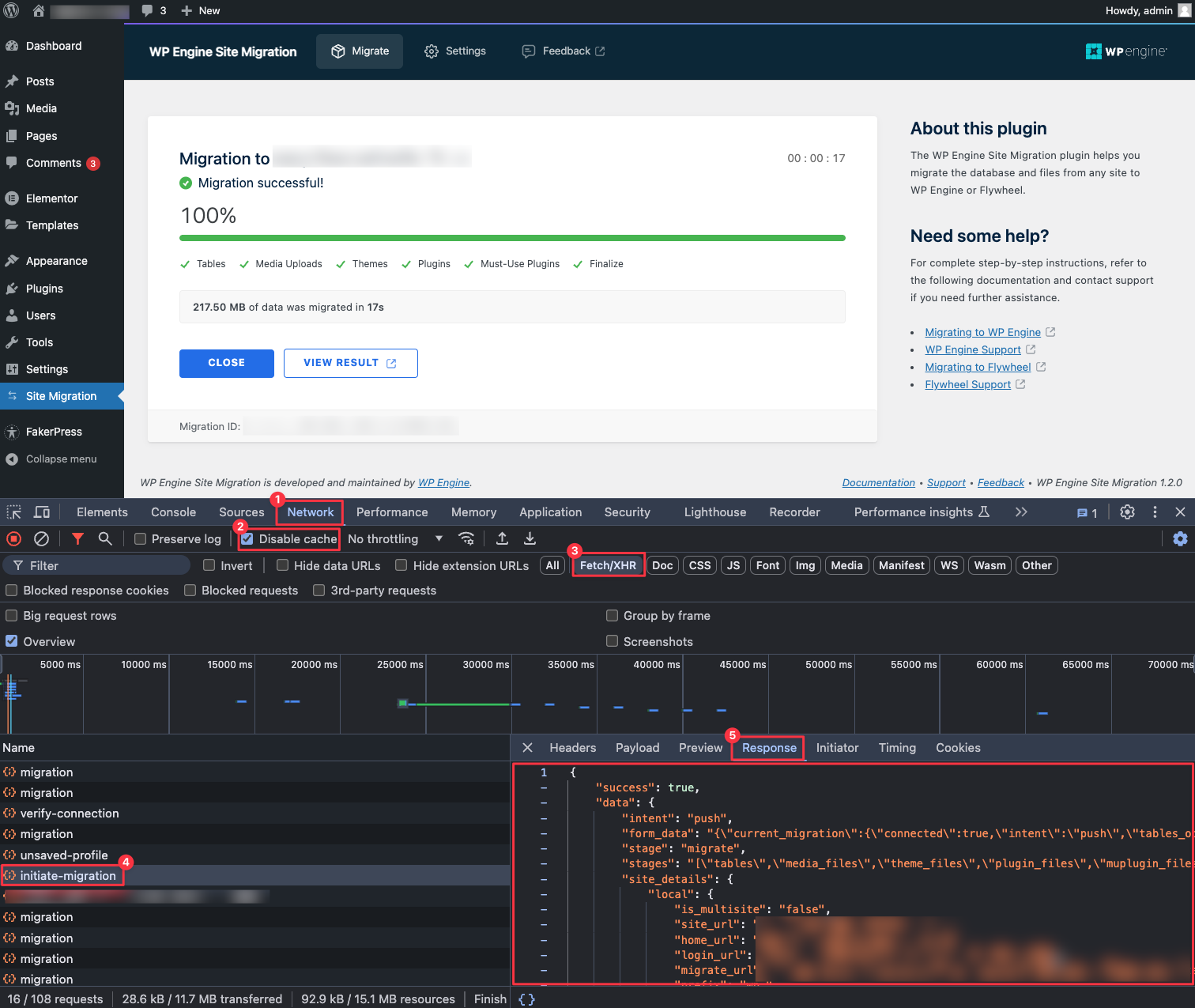
Task: Check Hide data URLs
Action: tap(282, 565)
